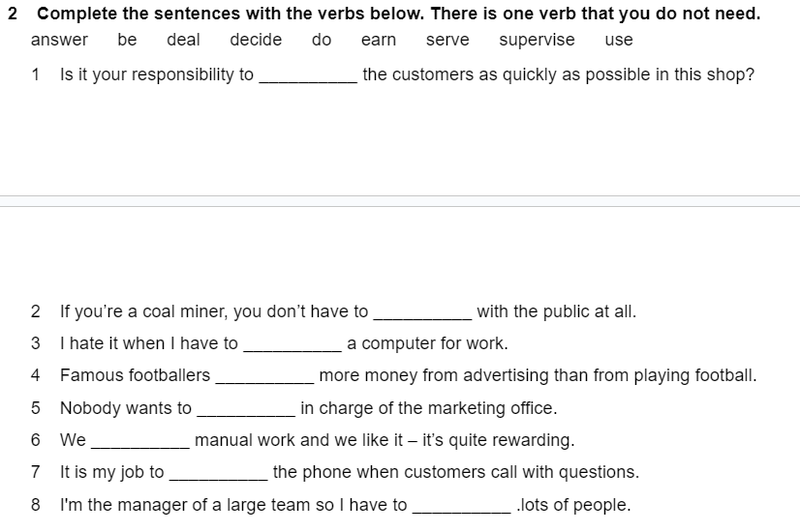Click the word 'earn' in the verb list
The image size is (800, 532).
(378, 40)
